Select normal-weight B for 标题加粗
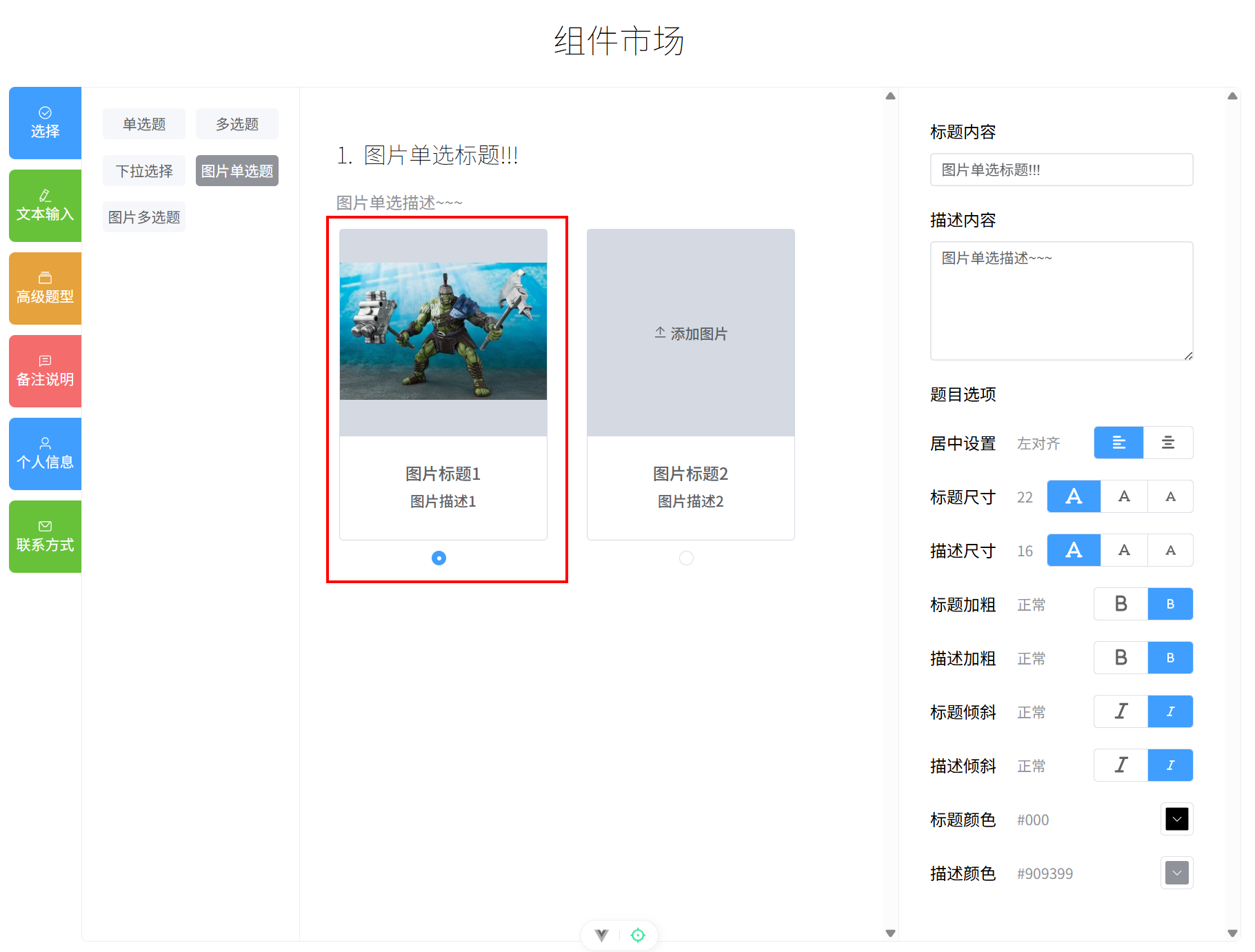The height and width of the screenshot is (952, 1255). (1170, 604)
